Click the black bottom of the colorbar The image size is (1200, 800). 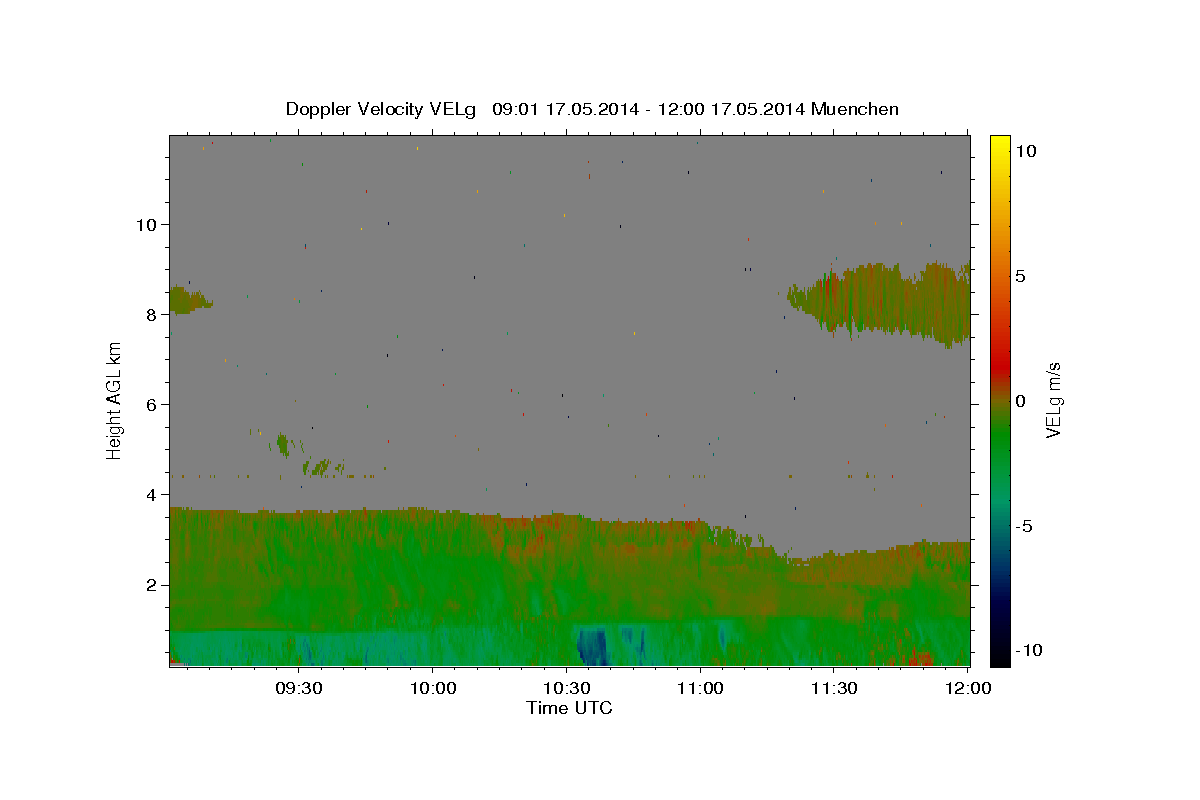[1000, 657]
